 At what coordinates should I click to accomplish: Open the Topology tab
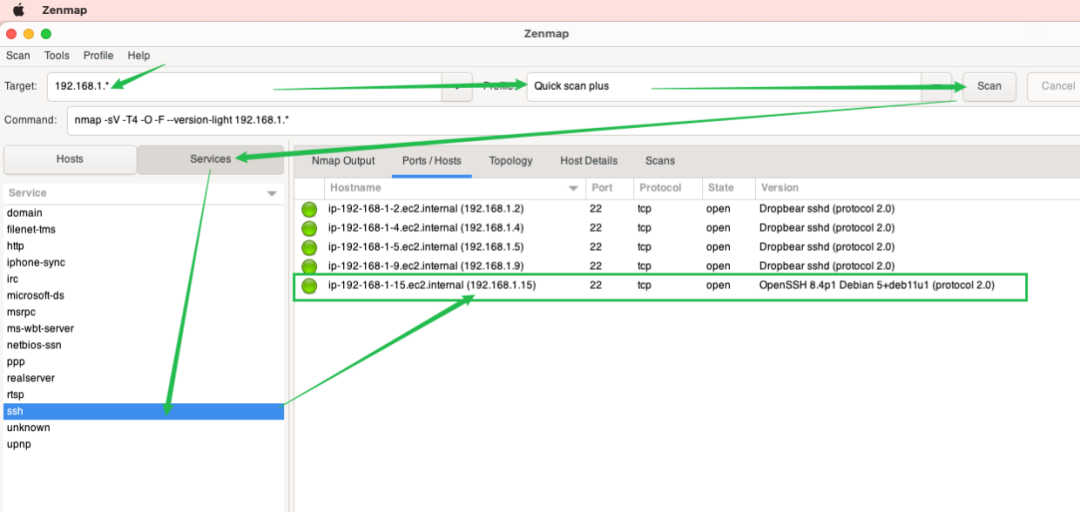click(510, 161)
